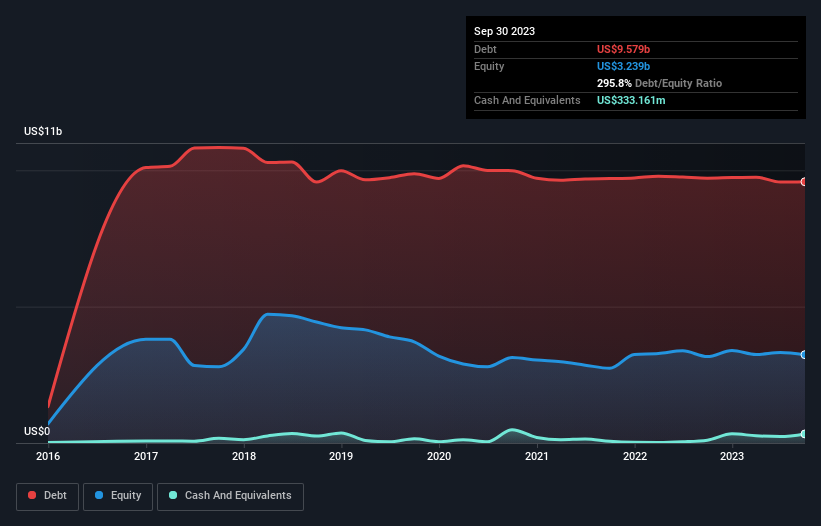Click the US$0 y-axis label

[37, 431]
